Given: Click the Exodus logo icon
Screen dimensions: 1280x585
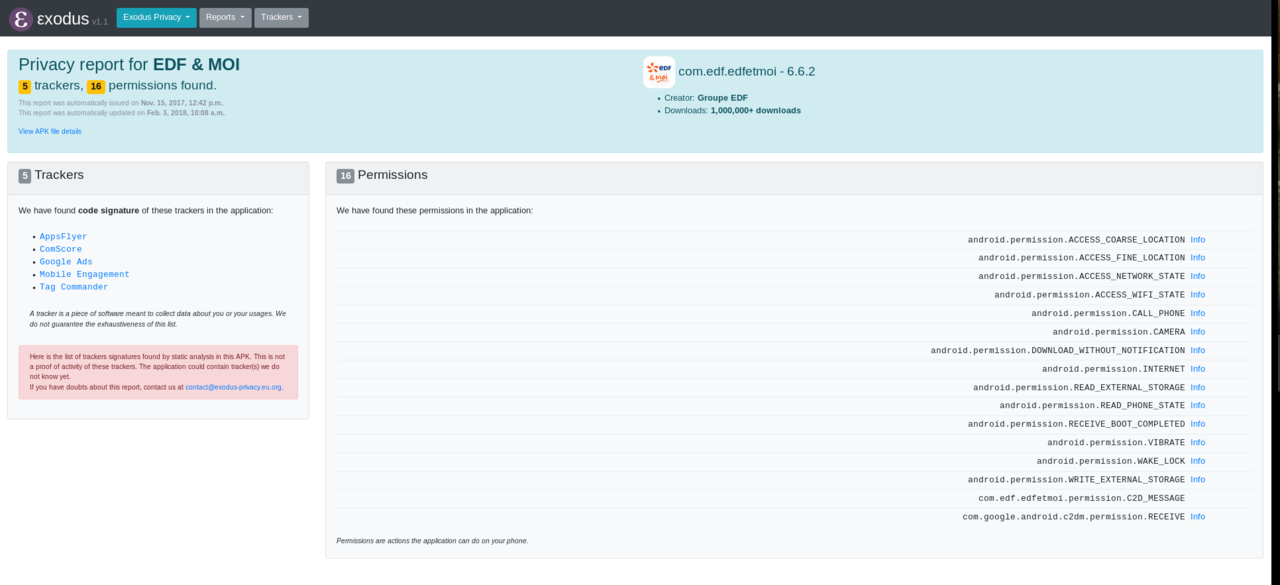Looking at the screenshot, I should click(x=21, y=19).
